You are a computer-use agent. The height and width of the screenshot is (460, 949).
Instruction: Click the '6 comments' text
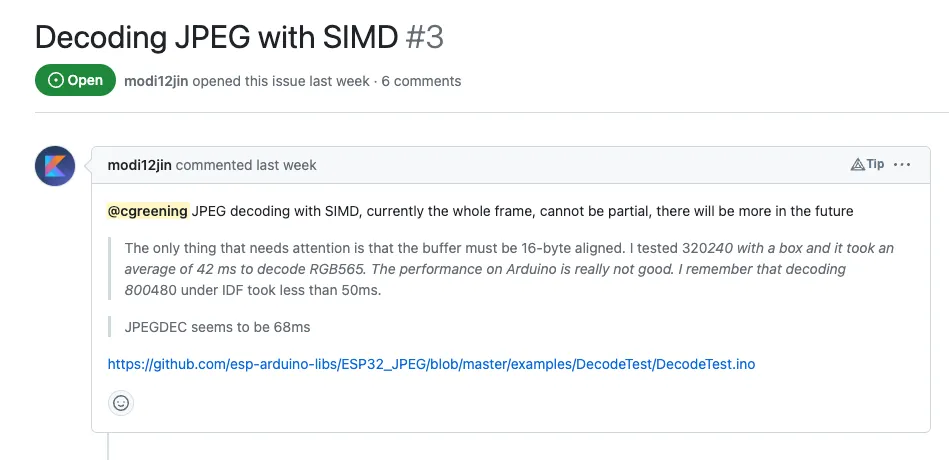(x=421, y=81)
